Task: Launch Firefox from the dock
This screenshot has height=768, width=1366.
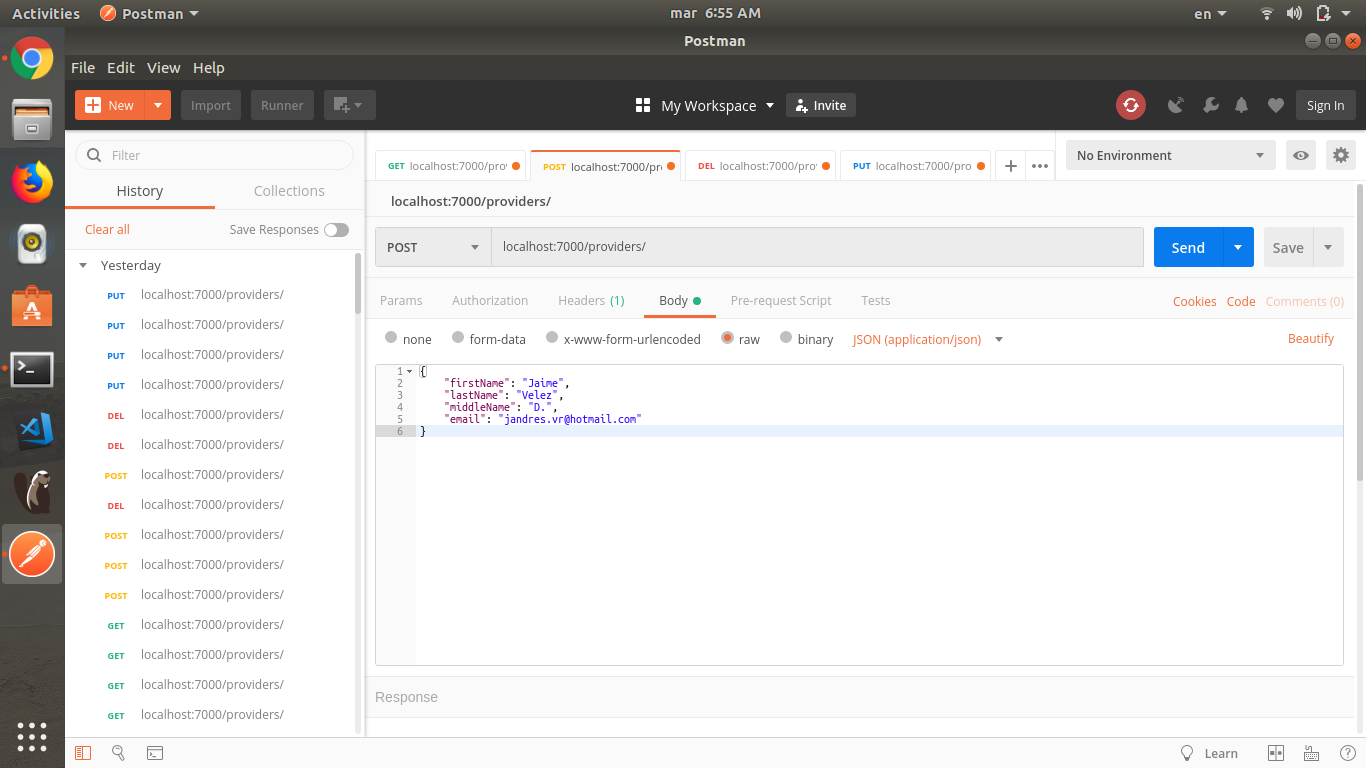Action: click(x=32, y=182)
